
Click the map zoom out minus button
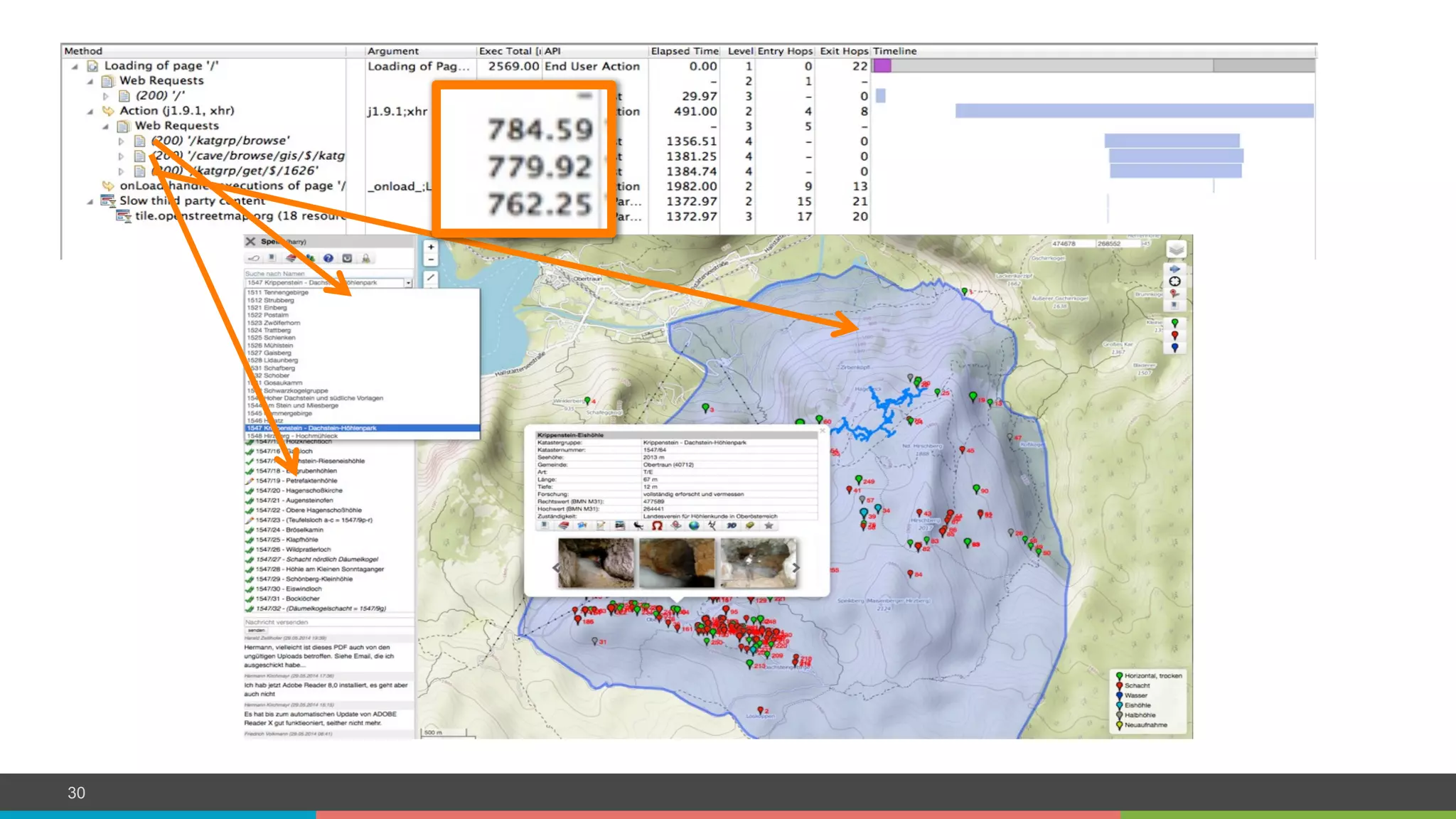coord(431,259)
